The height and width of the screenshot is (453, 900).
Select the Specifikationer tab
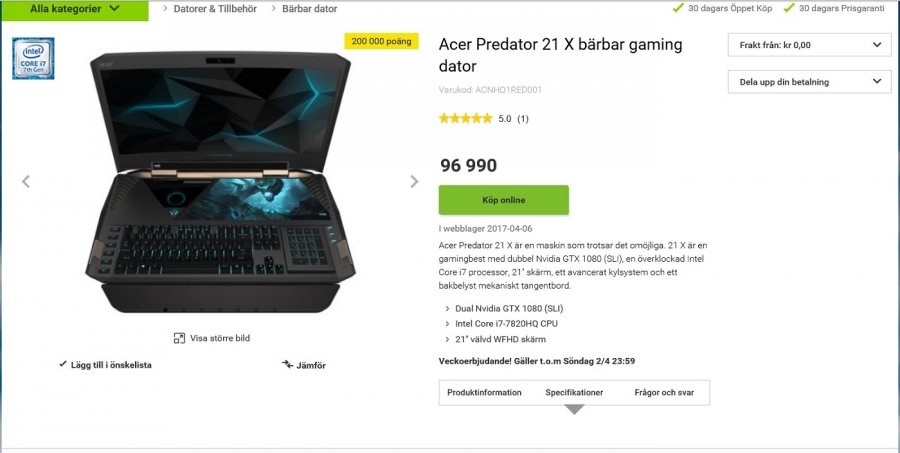click(574, 392)
